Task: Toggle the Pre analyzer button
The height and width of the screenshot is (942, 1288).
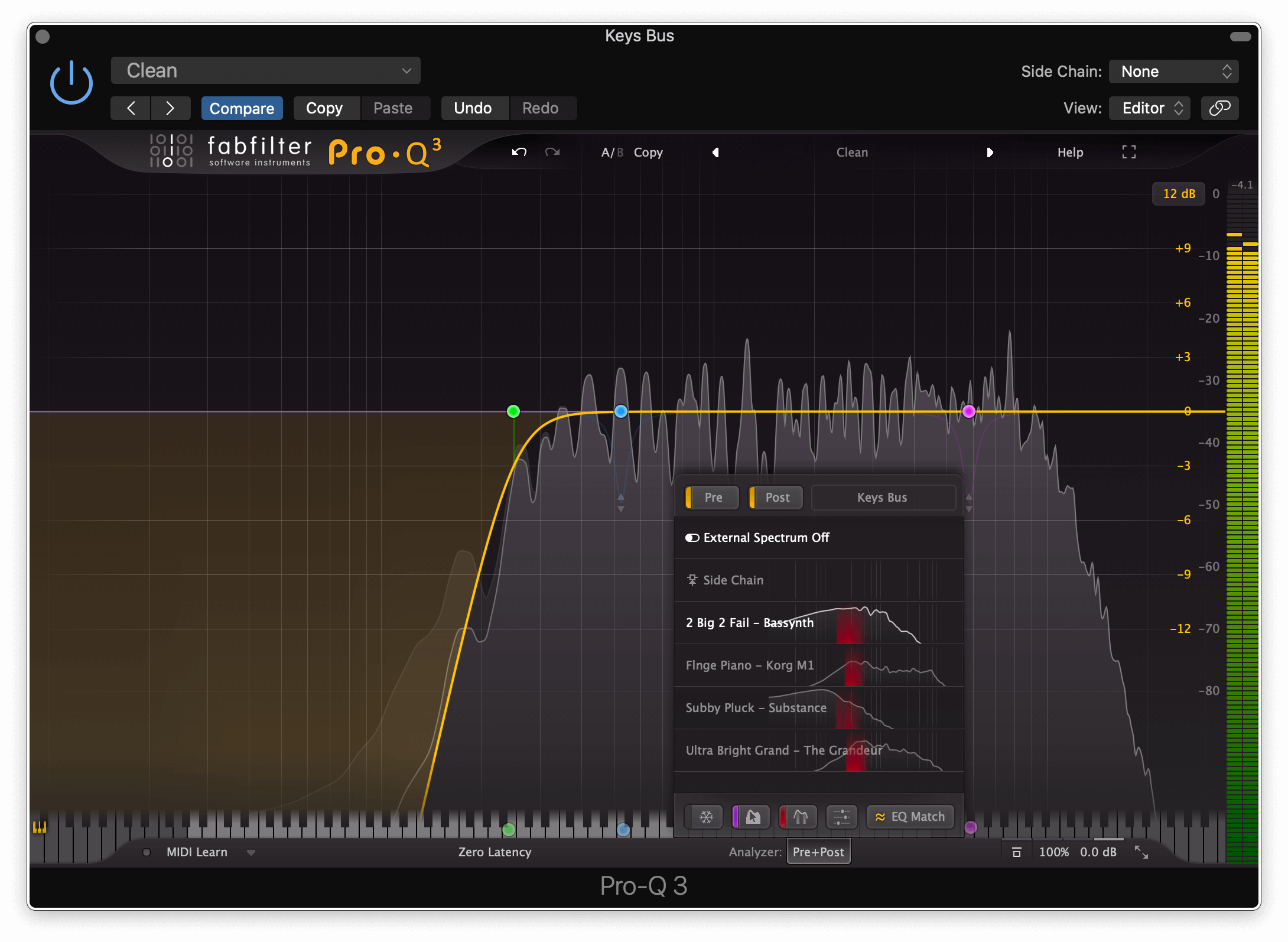Action: (x=711, y=497)
